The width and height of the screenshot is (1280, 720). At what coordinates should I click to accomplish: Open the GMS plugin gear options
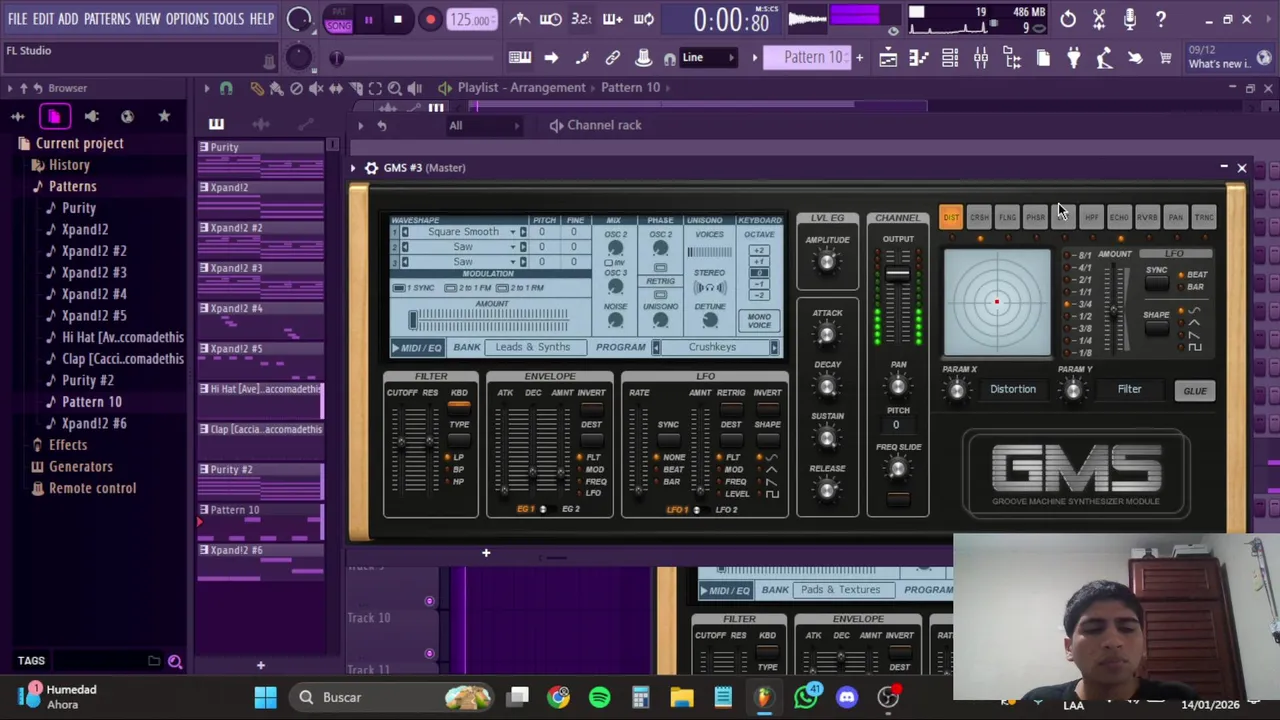(x=371, y=168)
